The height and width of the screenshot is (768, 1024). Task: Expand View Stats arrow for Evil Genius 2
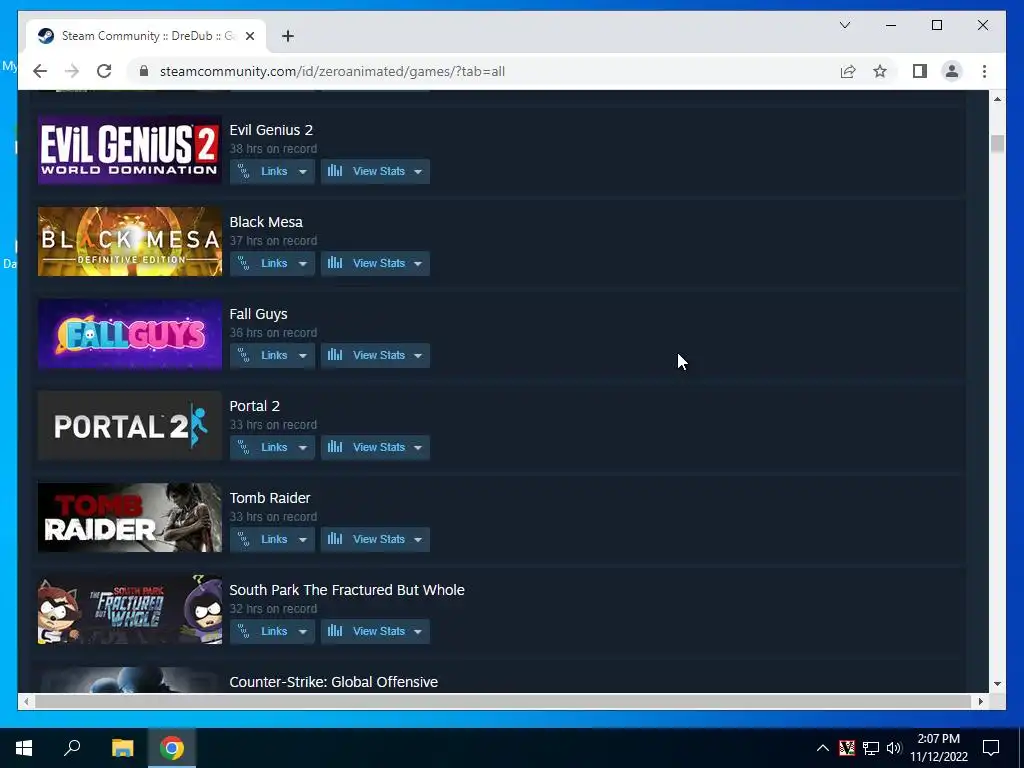click(x=418, y=172)
